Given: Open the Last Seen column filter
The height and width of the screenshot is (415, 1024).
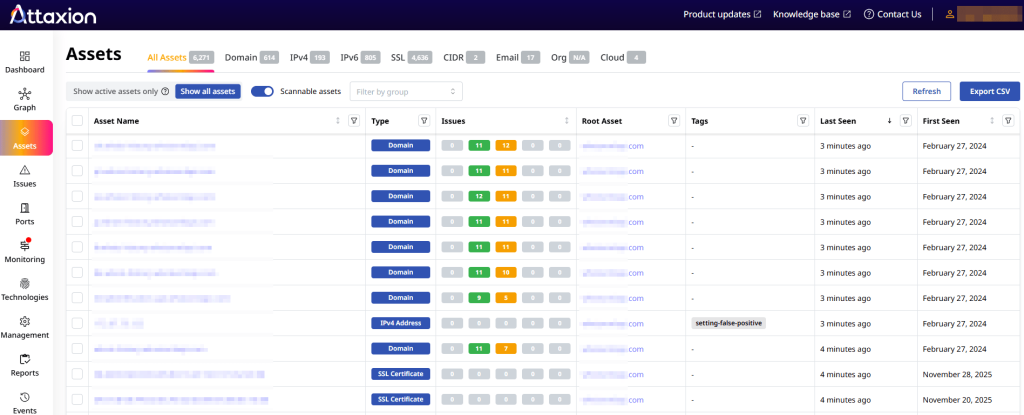Looking at the screenshot, I should pyautogui.click(x=905, y=121).
